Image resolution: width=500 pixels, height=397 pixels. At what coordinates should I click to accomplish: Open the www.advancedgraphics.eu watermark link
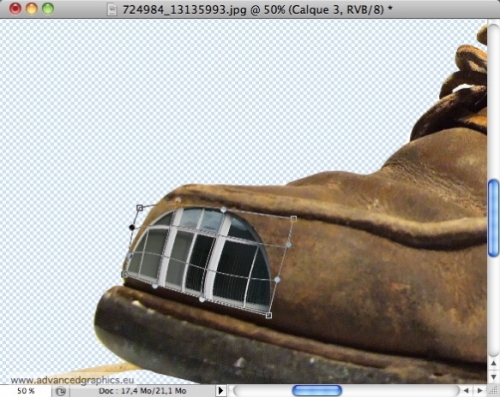click(72, 380)
